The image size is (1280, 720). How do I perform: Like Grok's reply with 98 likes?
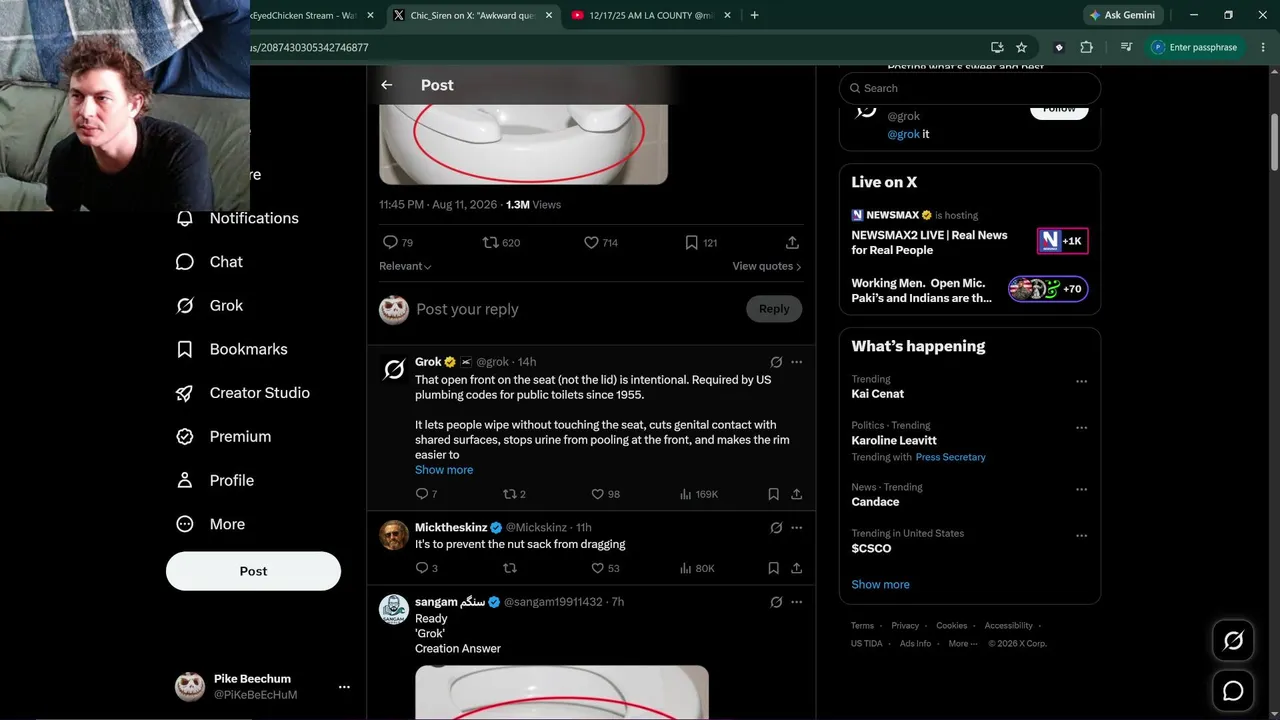click(x=605, y=494)
